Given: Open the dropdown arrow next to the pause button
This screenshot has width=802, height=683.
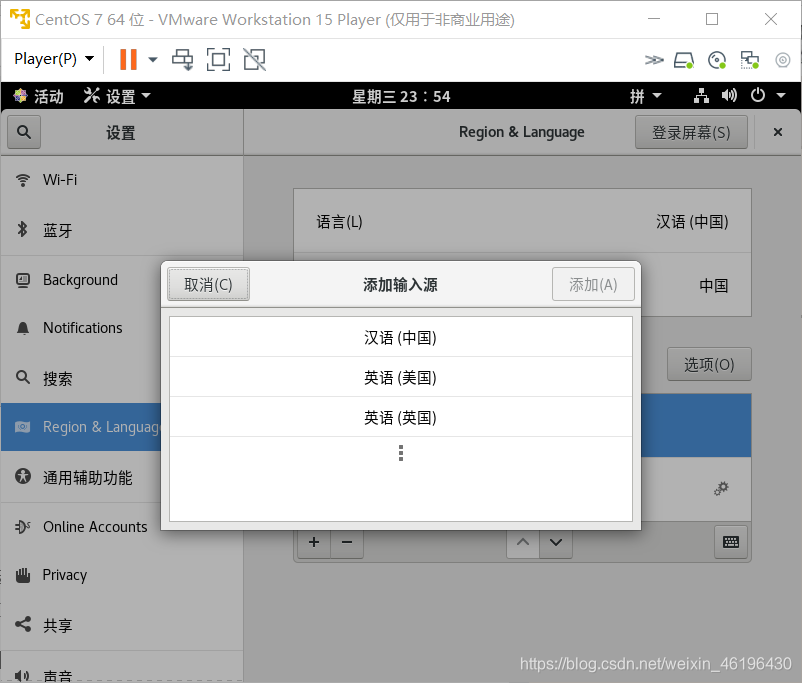Looking at the screenshot, I should (x=152, y=59).
